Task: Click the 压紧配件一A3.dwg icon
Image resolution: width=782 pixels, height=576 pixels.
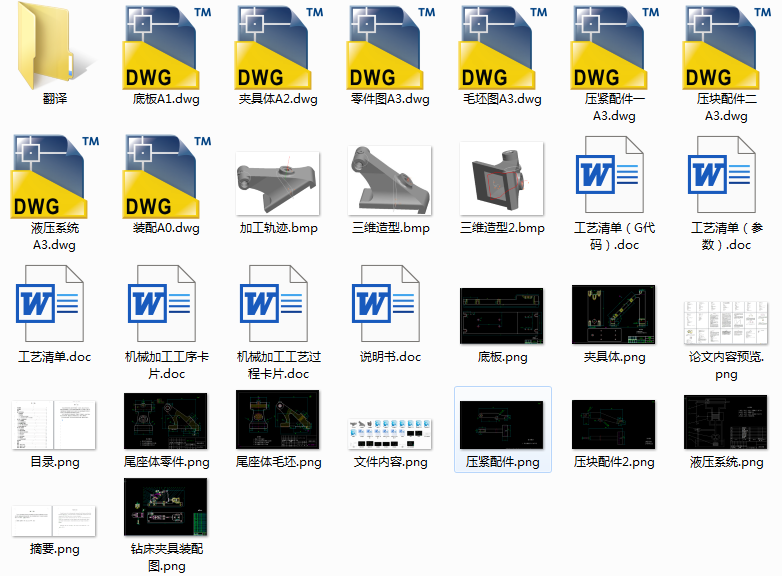Action: pyautogui.click(x=615, y=47)
